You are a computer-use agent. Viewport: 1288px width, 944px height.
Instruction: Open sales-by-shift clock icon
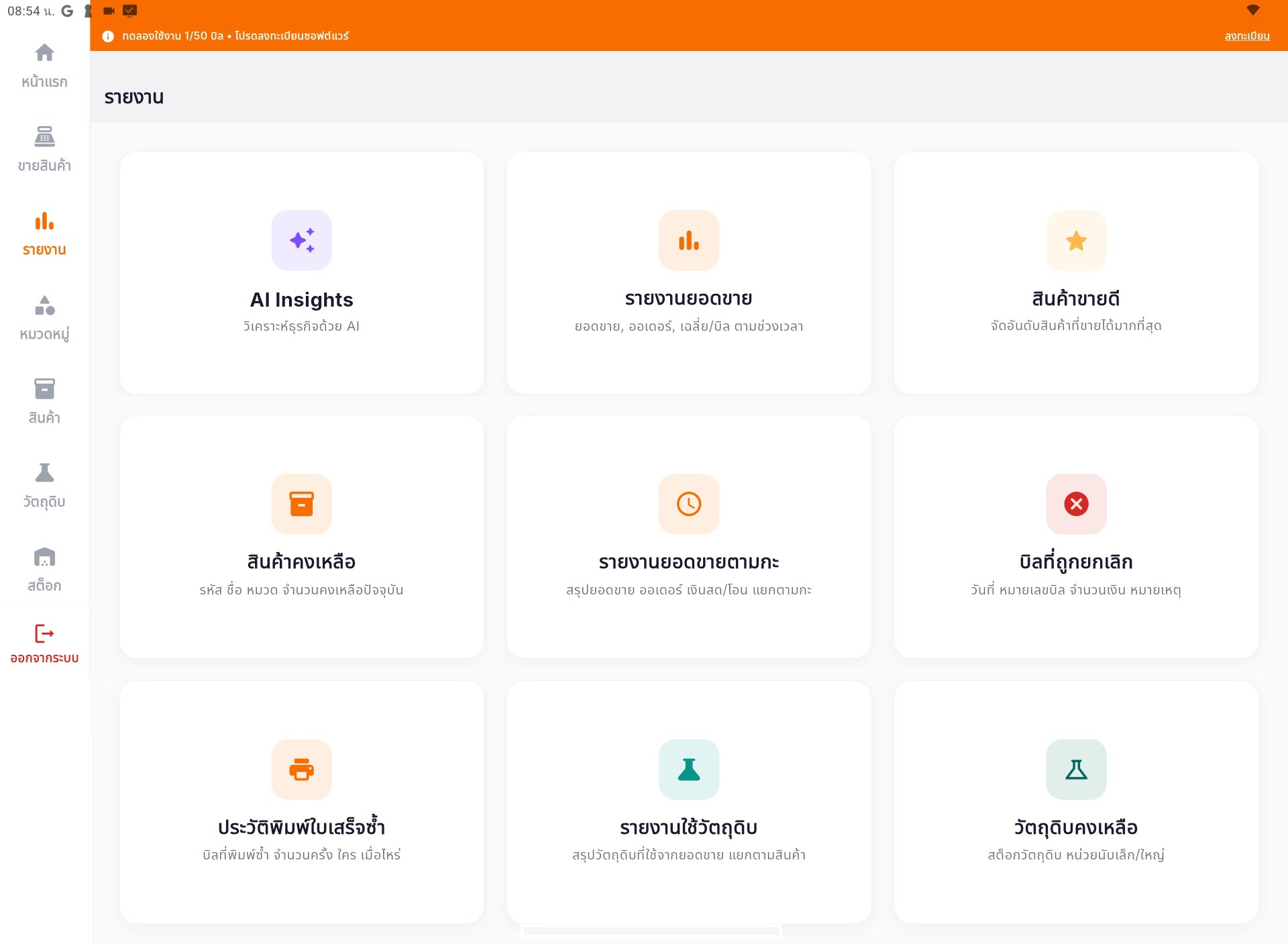click(x=688, y=504)
